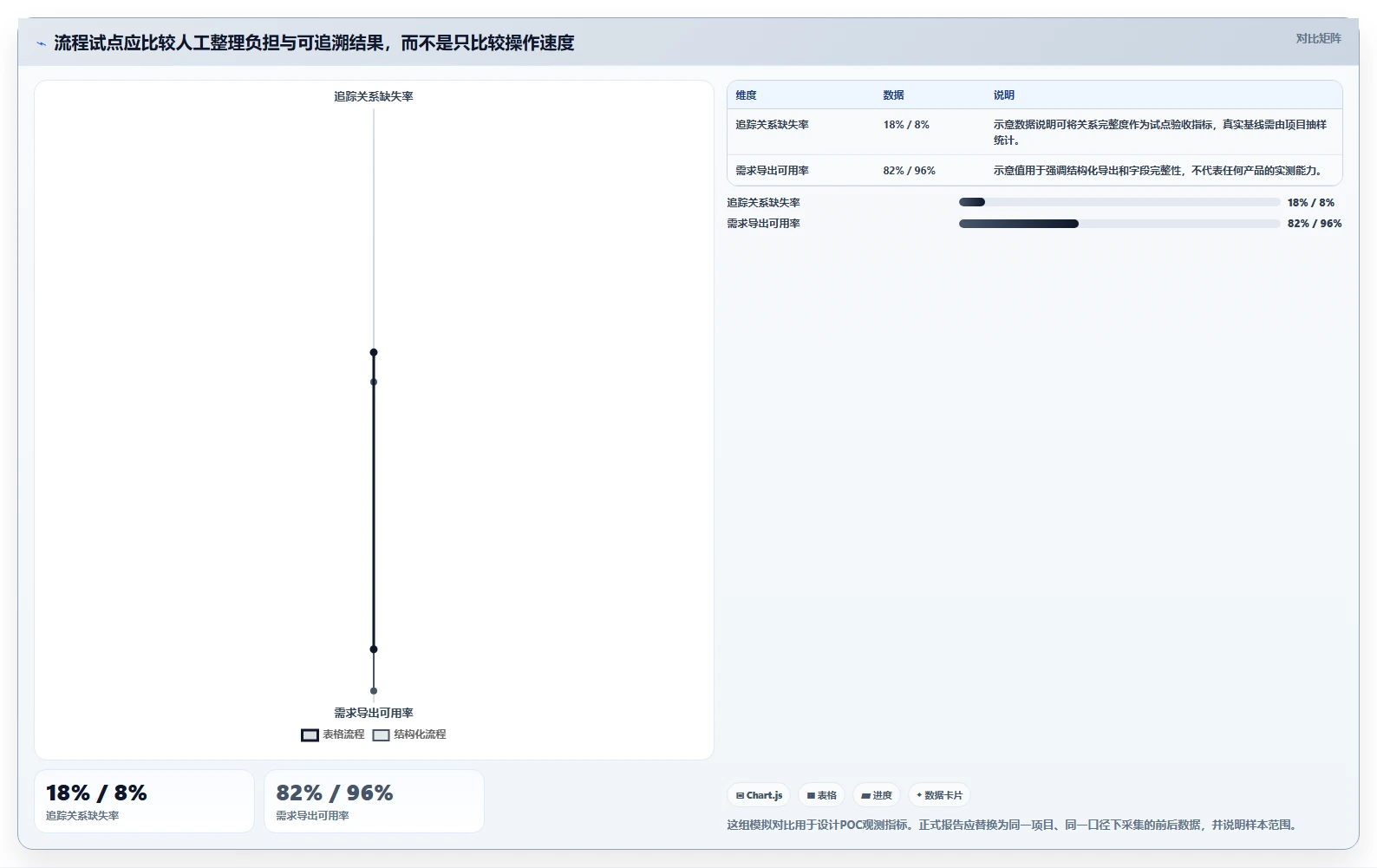Click progress value 82% / 96% at right
Viewport: 1377px width, 868px height.
[x=1314, y=224]
